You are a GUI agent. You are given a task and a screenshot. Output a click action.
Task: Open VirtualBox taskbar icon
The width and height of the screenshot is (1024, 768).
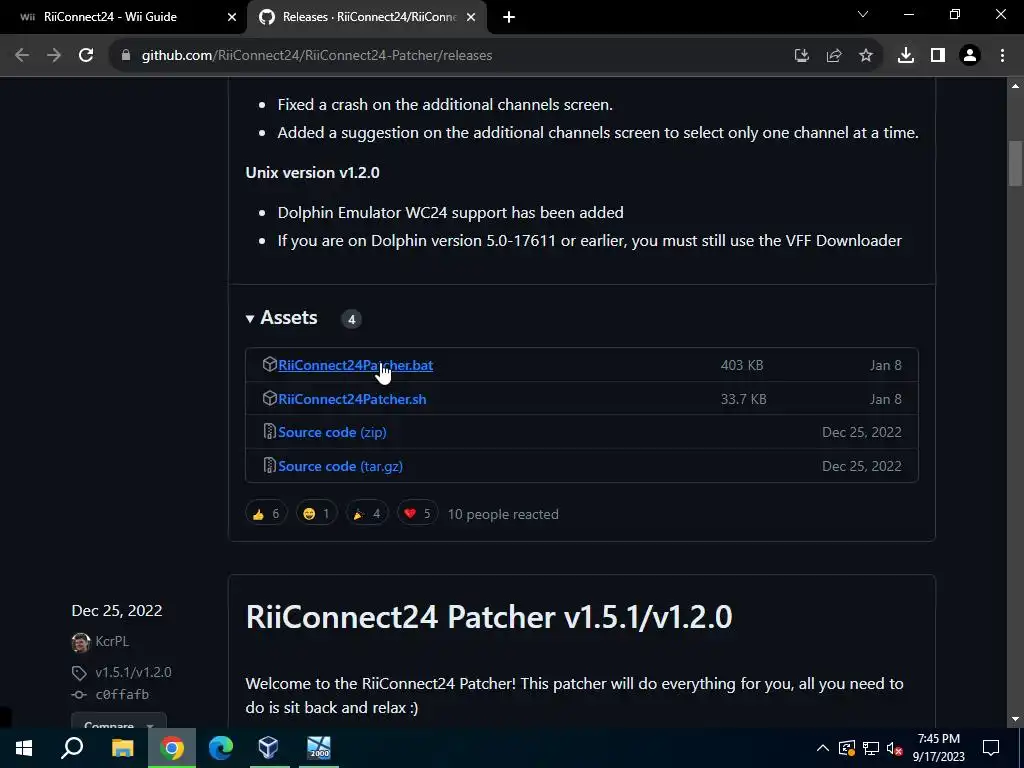click(268, 748)
